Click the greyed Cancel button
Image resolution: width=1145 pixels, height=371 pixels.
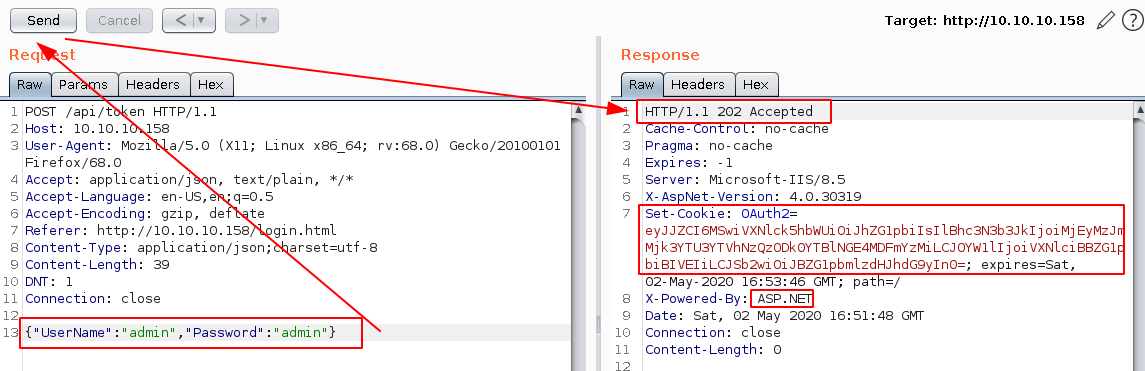(119, 20)
